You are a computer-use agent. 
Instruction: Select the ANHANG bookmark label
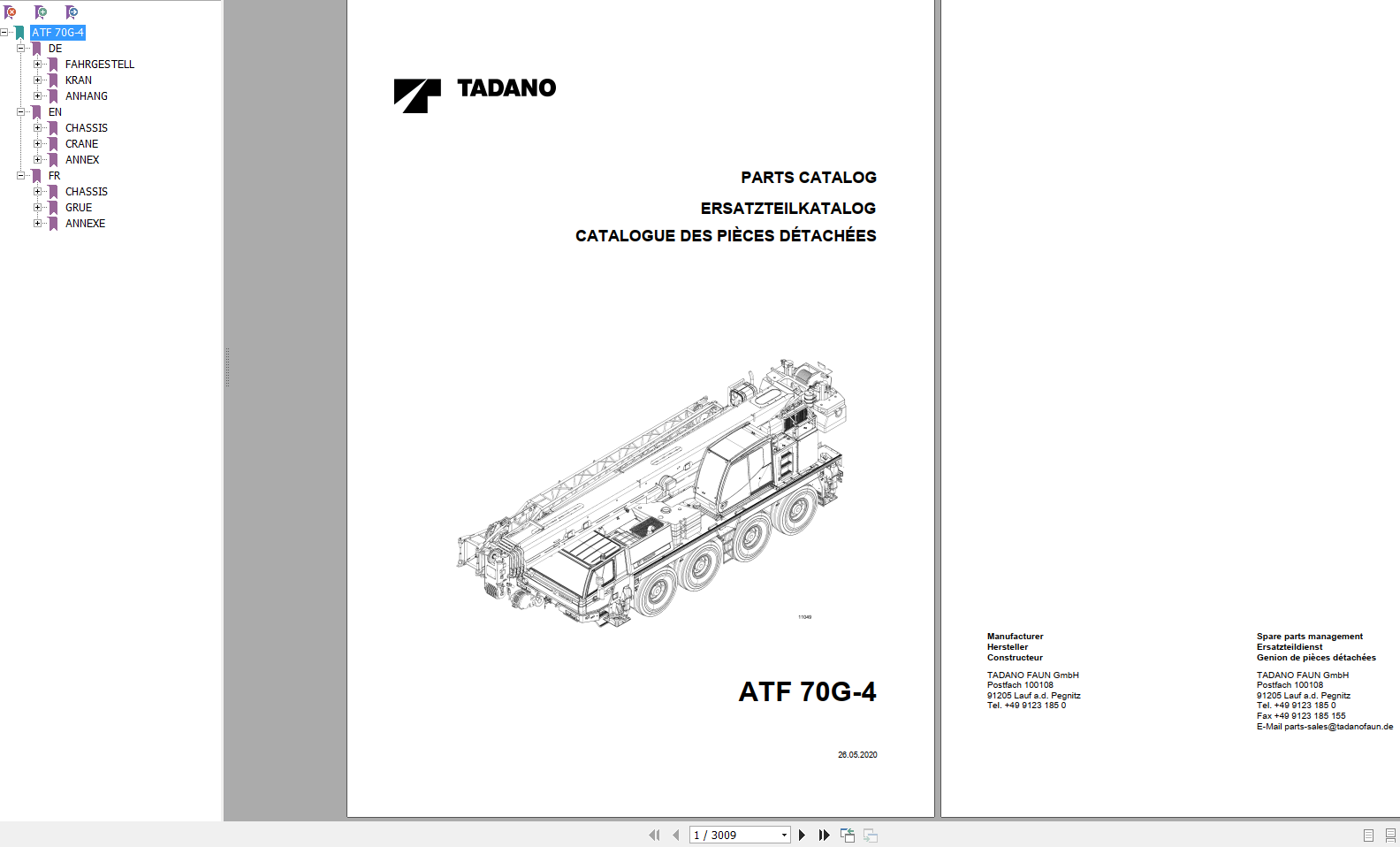pos(87,96)
